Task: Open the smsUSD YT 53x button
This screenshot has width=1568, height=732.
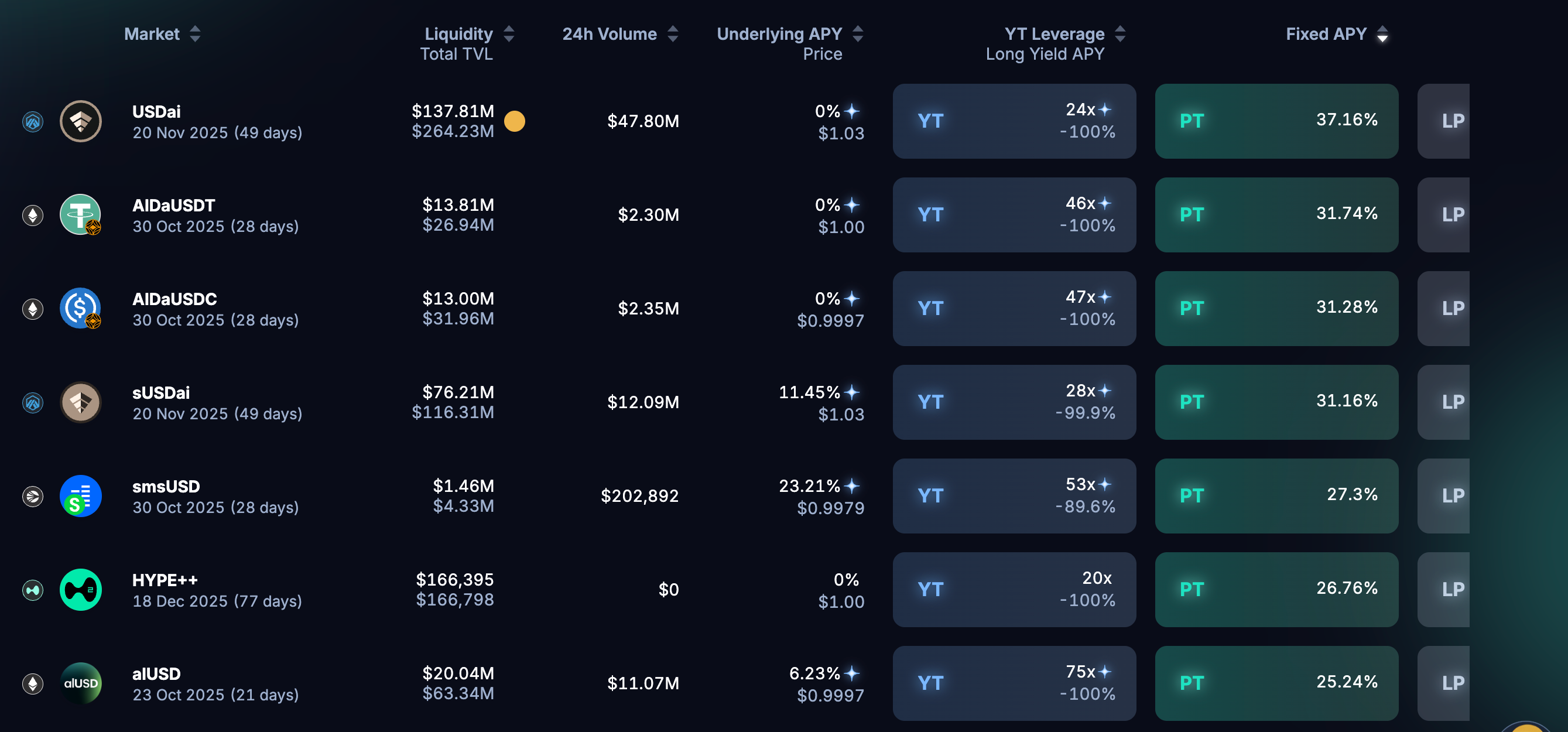Action: [x=1014, y=496]
